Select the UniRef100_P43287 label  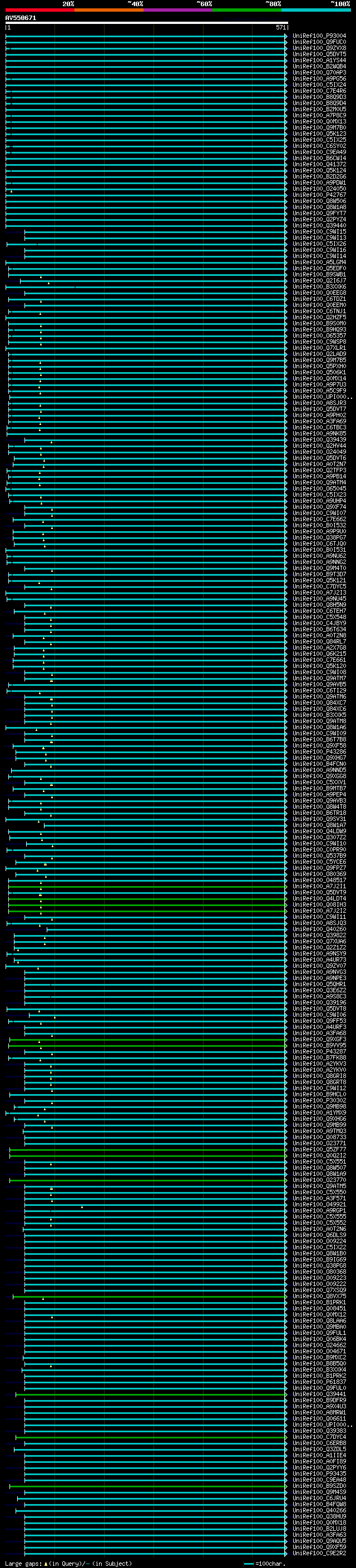(x=319, y=1052)
